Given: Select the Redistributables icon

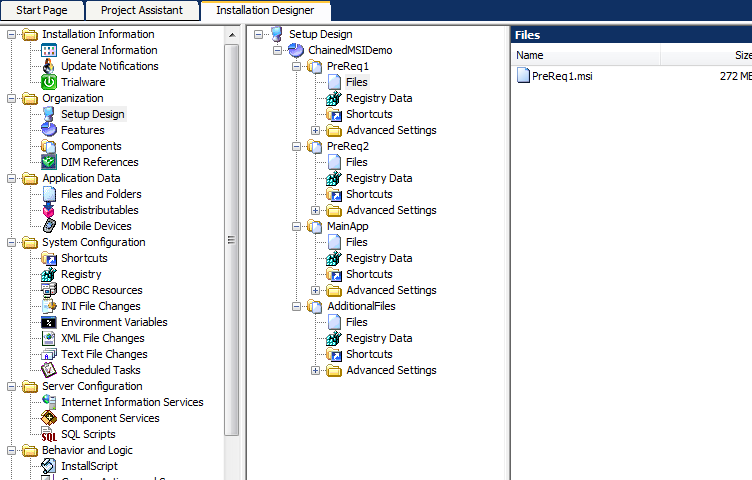Looking at the screenshot, I should [49, 210].
